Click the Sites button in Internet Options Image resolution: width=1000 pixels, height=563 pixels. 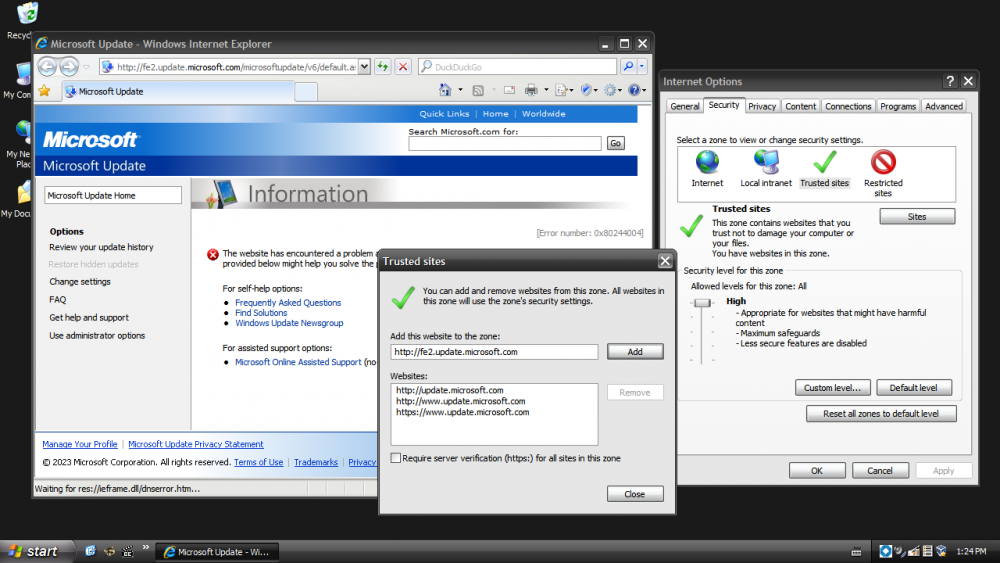(x=917, y=217)
